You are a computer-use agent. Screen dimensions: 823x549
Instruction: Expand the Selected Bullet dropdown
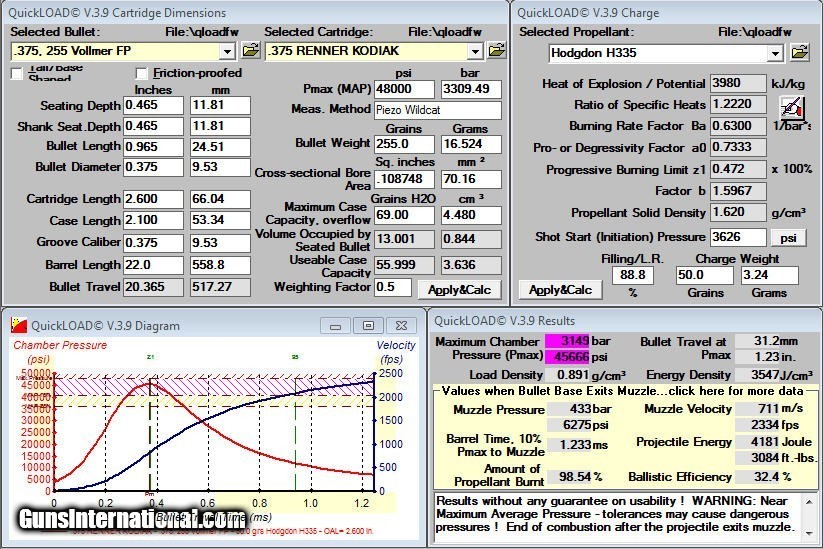click(x=227, y=50)
